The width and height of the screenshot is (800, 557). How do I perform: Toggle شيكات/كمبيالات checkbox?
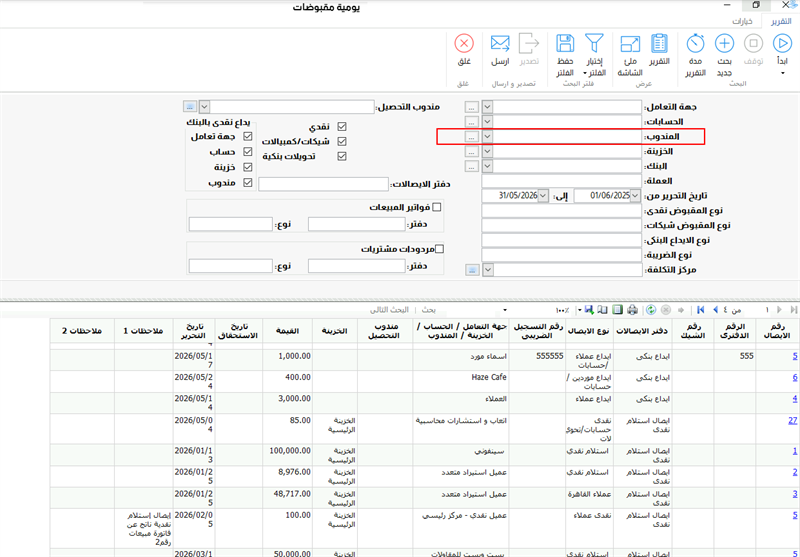(342, 141)
